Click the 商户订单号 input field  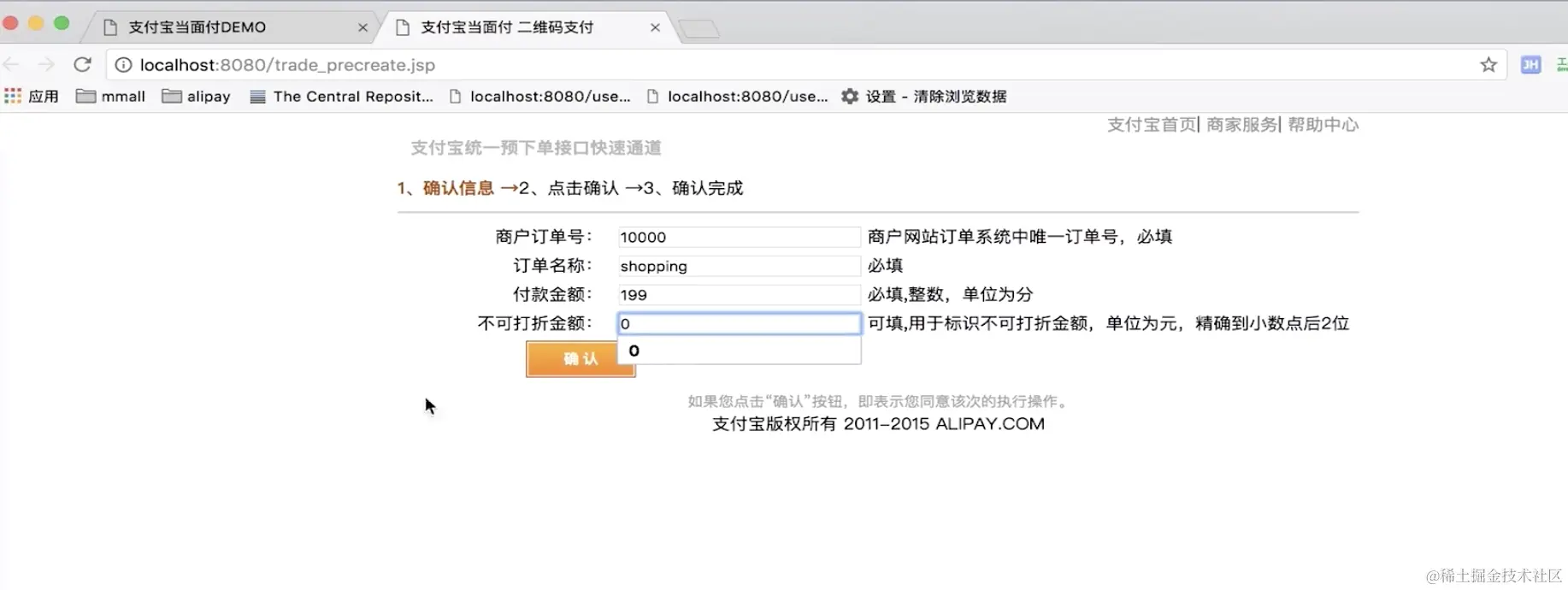pos(739,237)
